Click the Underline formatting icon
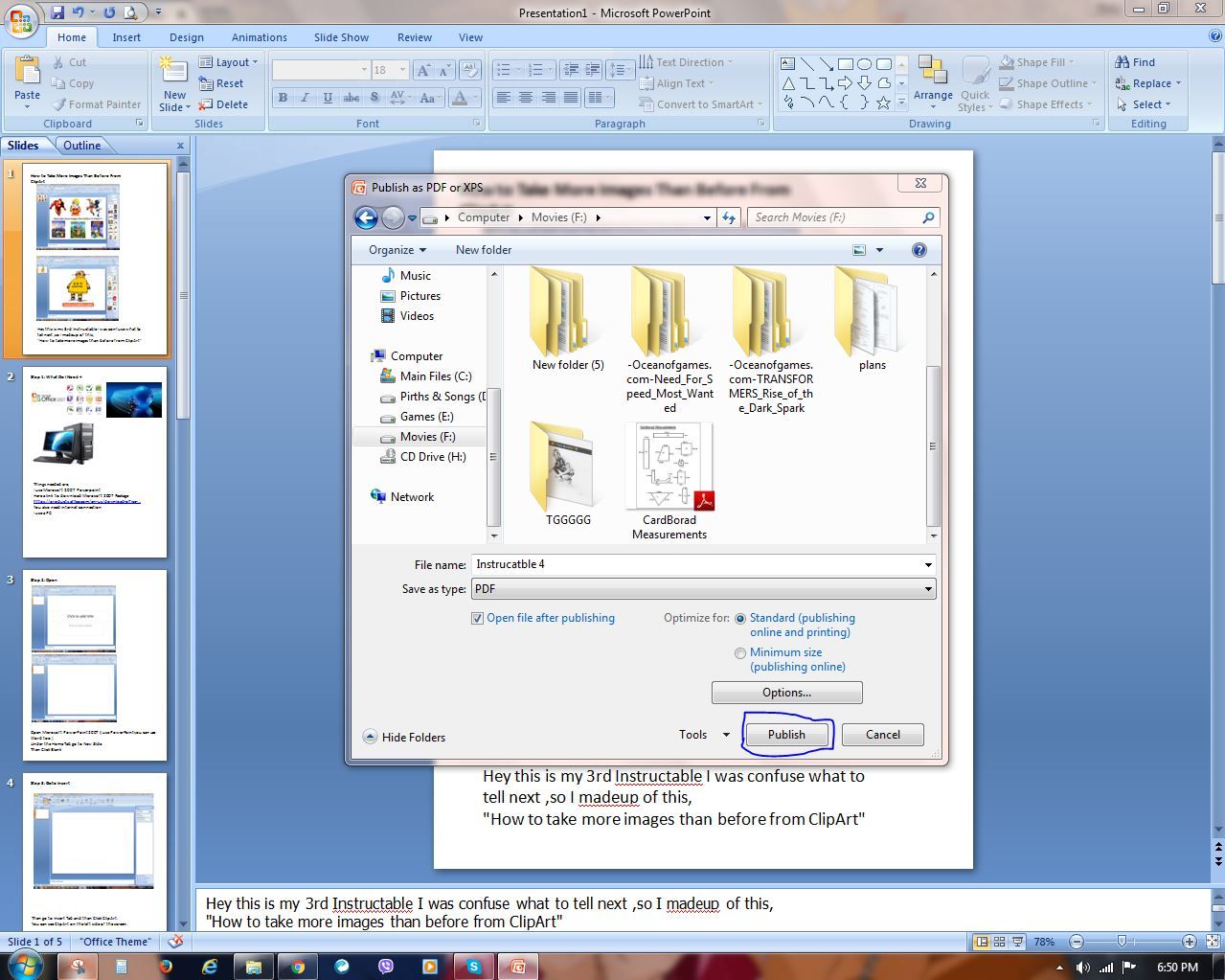The image size is (1225, 980). point(328,98)
